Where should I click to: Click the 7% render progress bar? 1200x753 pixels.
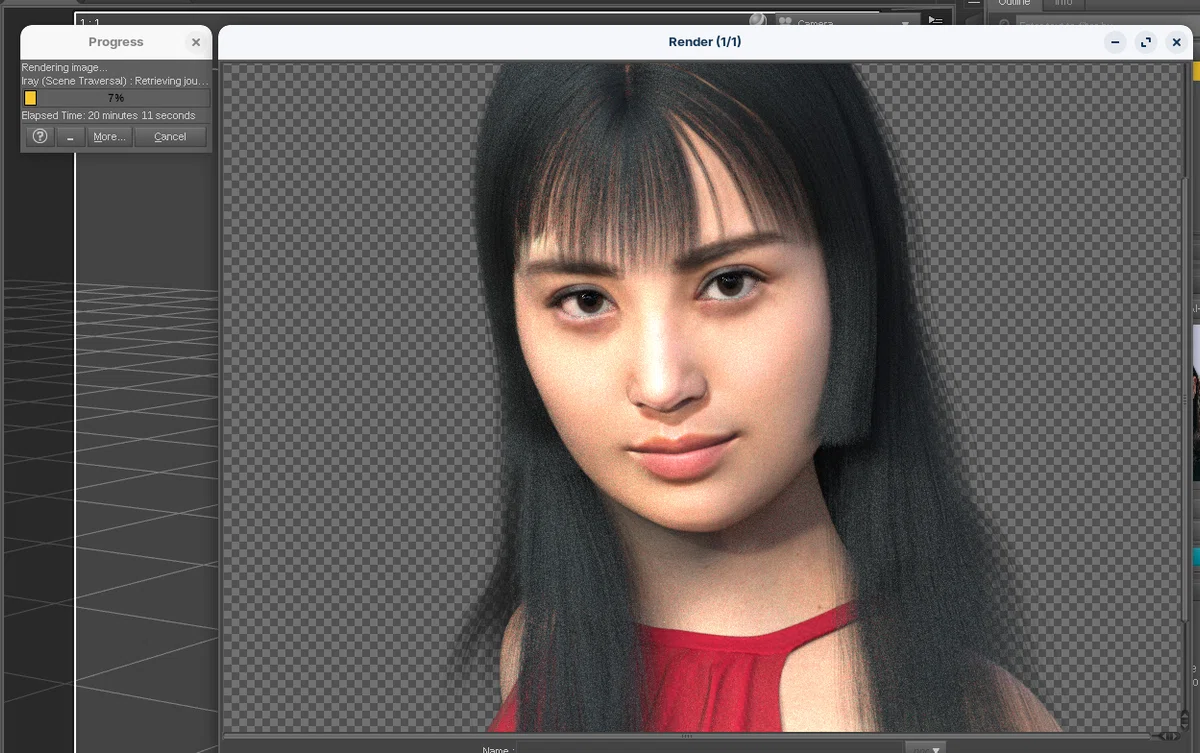(x=116, y=98)
